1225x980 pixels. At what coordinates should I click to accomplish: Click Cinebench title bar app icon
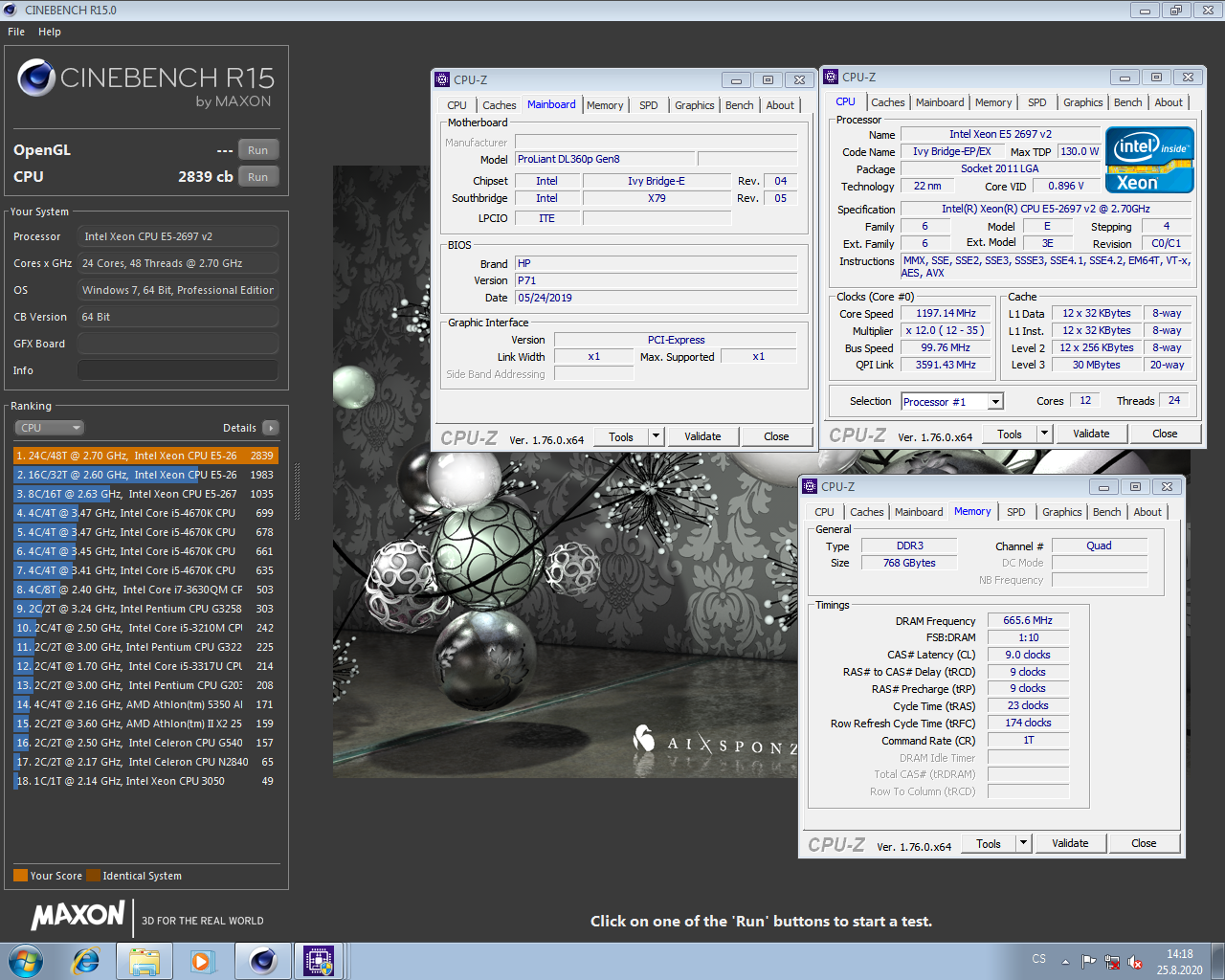click(10, 10)
